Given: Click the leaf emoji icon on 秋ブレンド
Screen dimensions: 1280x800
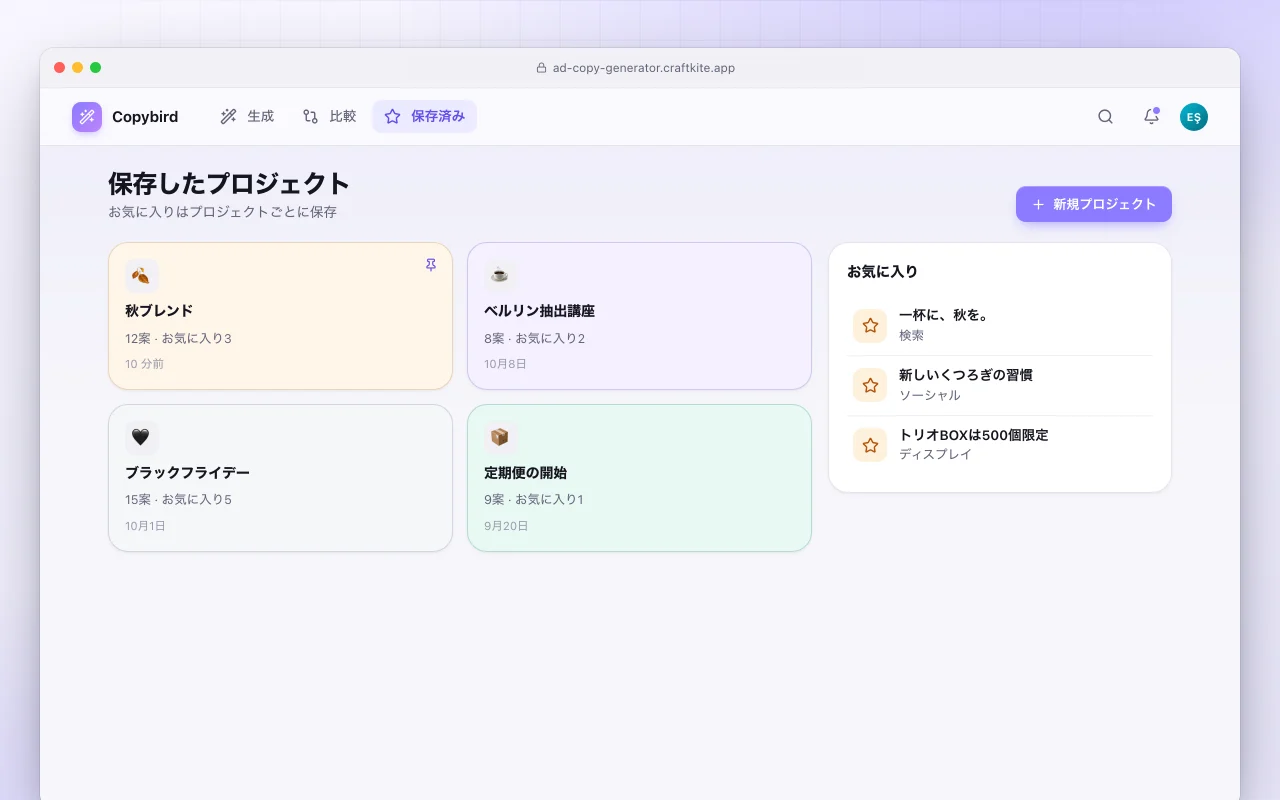Looking at the screenshot, I should click(142, 276).
